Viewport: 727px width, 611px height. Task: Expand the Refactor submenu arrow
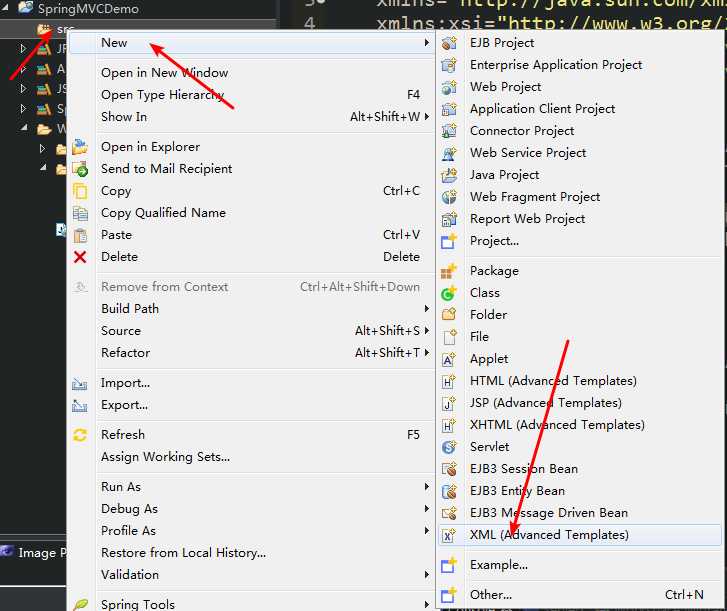[x=426, y=353]
